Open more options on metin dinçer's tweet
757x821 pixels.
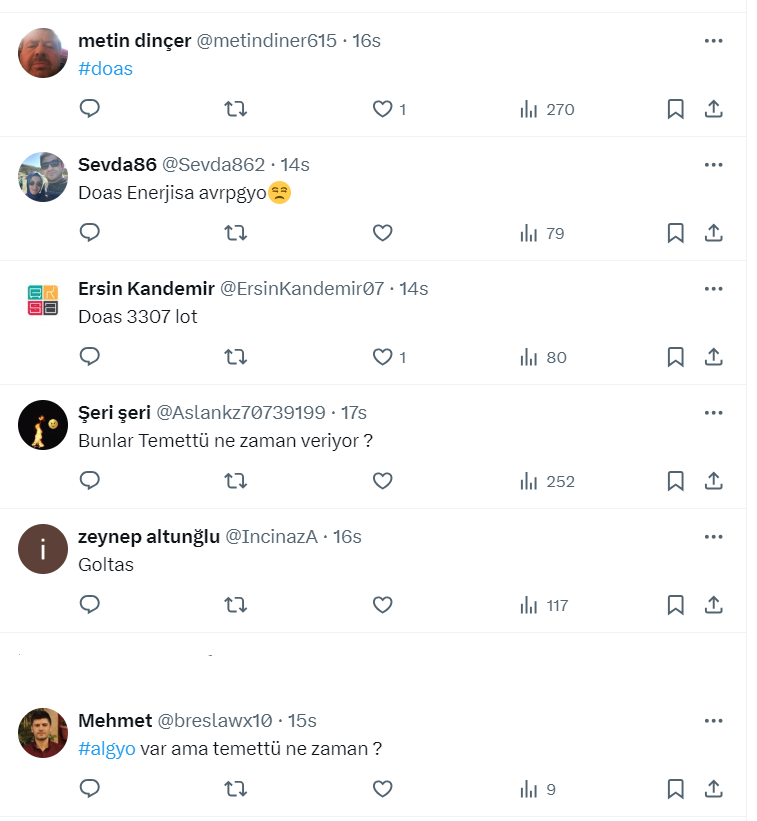pos(713,41)
